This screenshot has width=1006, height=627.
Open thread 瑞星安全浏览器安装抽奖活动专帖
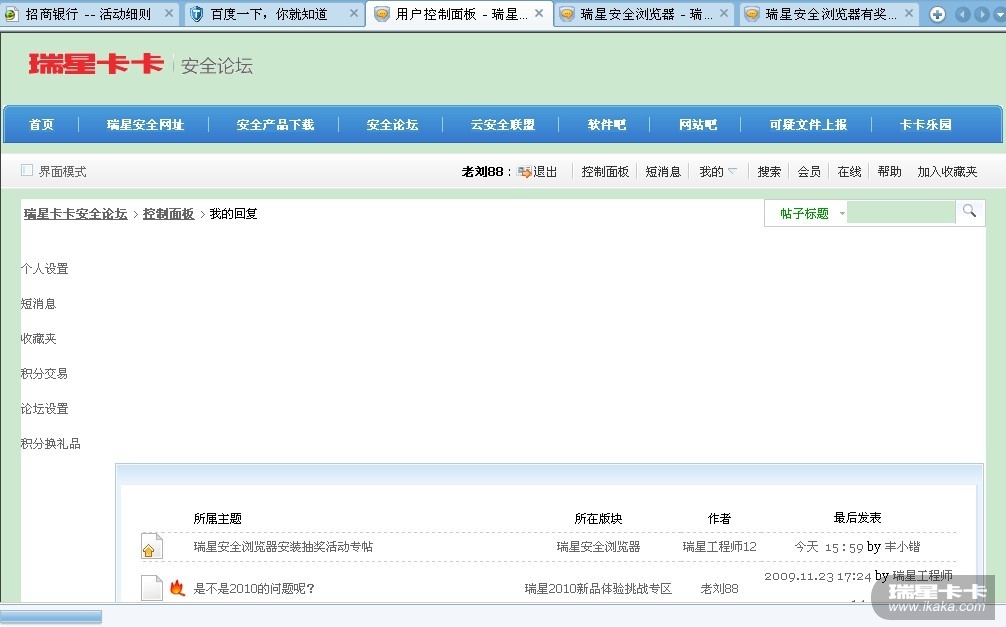click(x=283, y=546)
